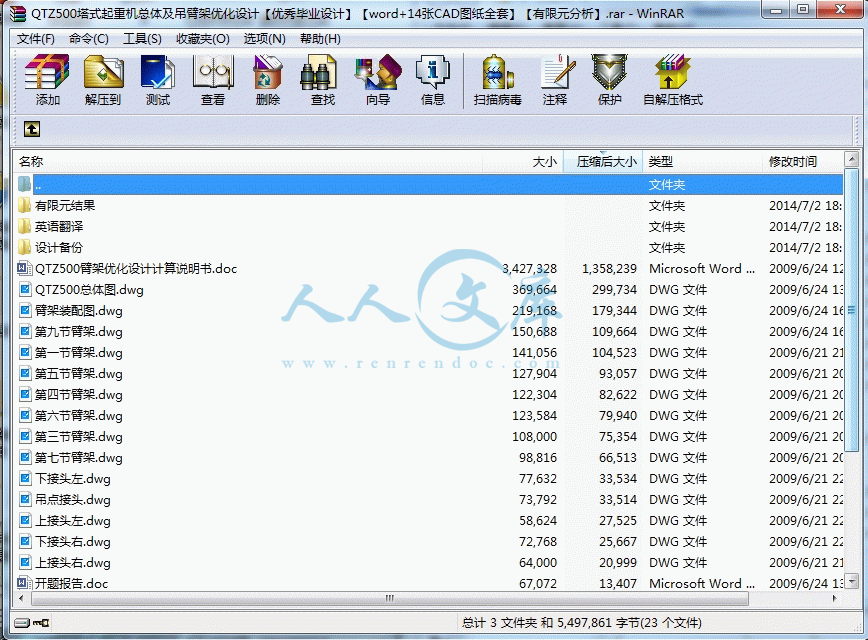868x640 pixels.
Task: Go up one folder level arrow
Action: coord(32,129)
